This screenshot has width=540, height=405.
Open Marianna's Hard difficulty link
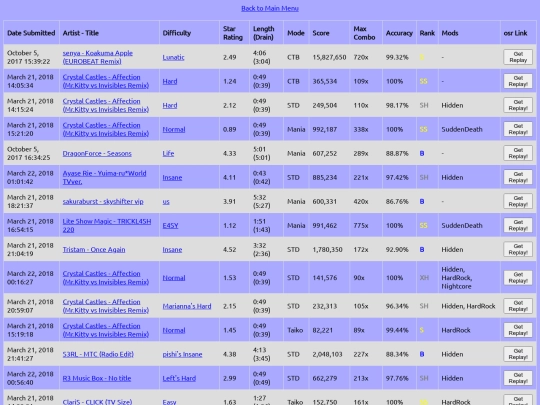187,306
